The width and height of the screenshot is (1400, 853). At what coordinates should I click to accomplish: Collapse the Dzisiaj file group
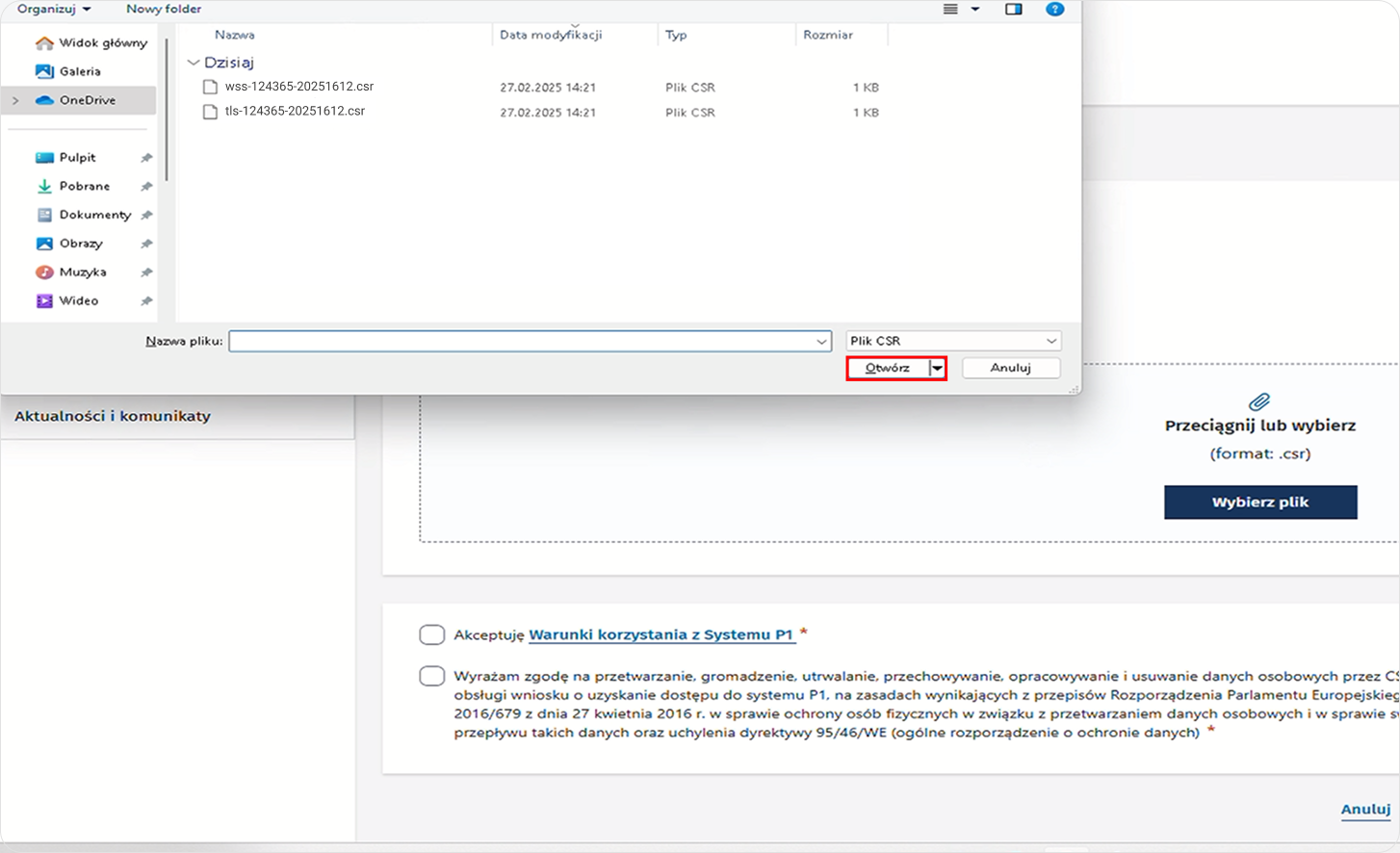click(194, 63)
